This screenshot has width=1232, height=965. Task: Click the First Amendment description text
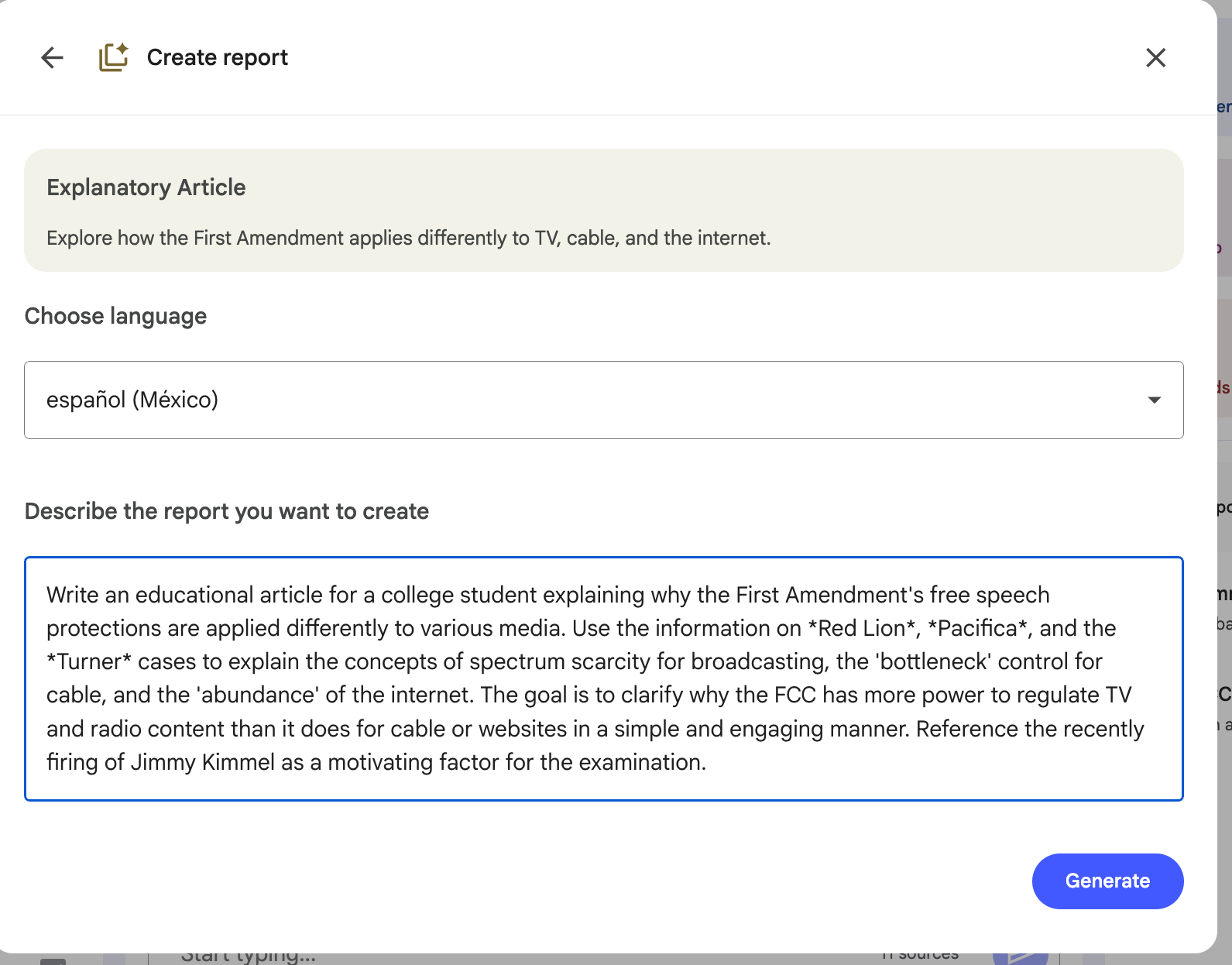coord(408,238)
